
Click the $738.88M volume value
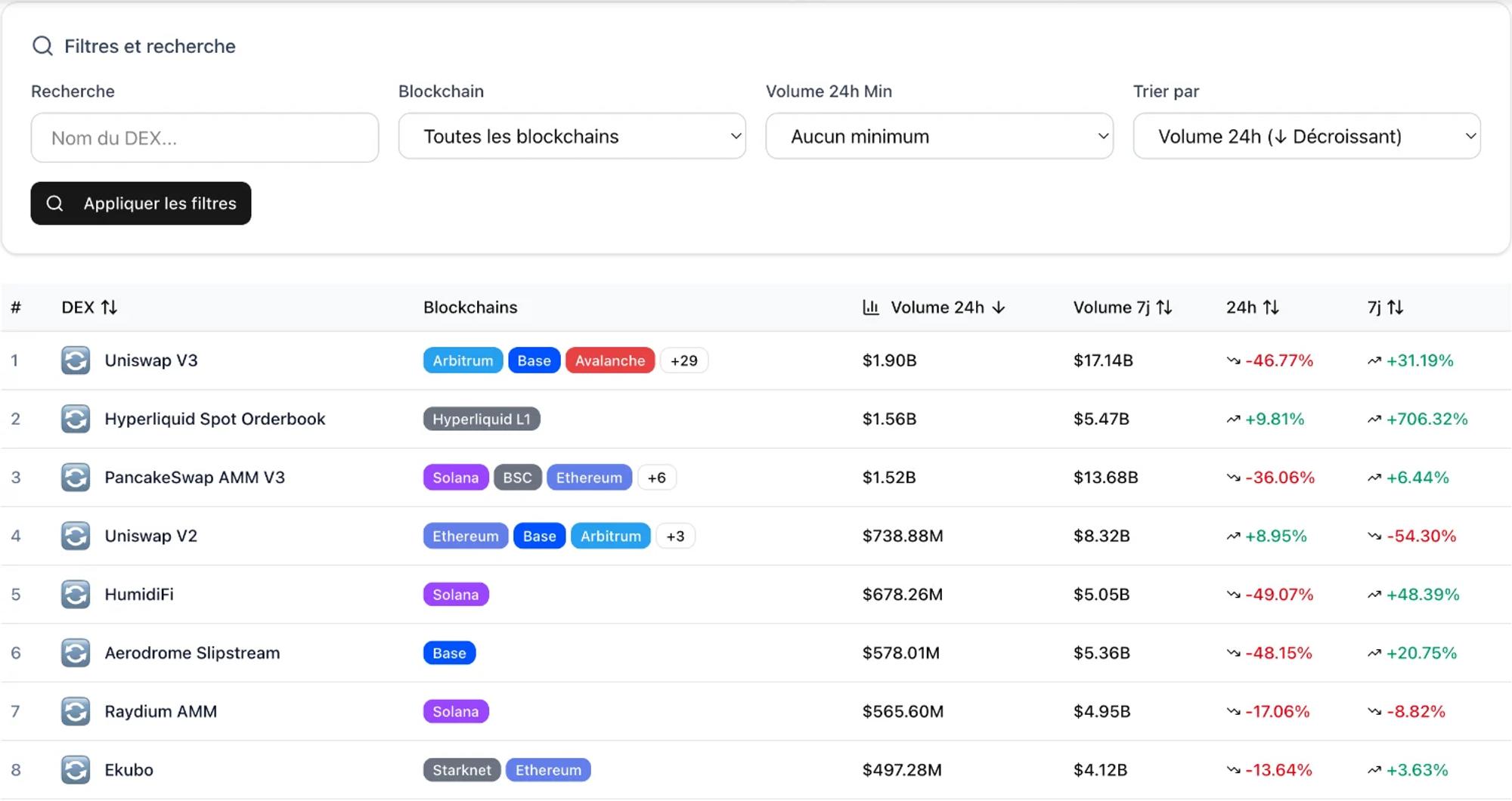point(903,536)
